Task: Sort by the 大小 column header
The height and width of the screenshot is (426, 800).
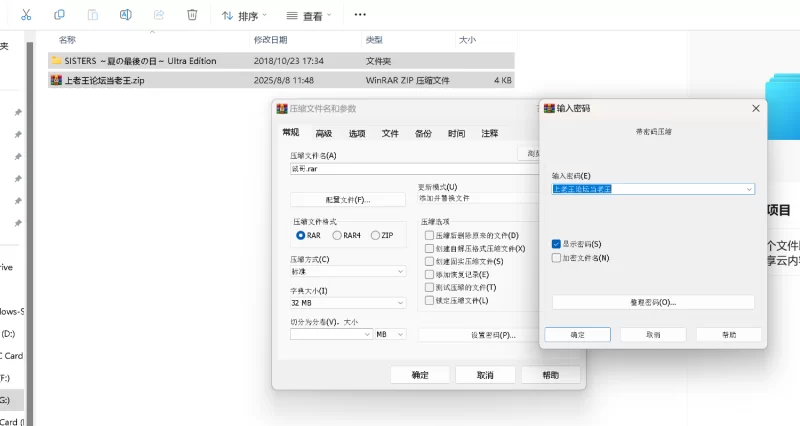Action: tap(467, 40)
